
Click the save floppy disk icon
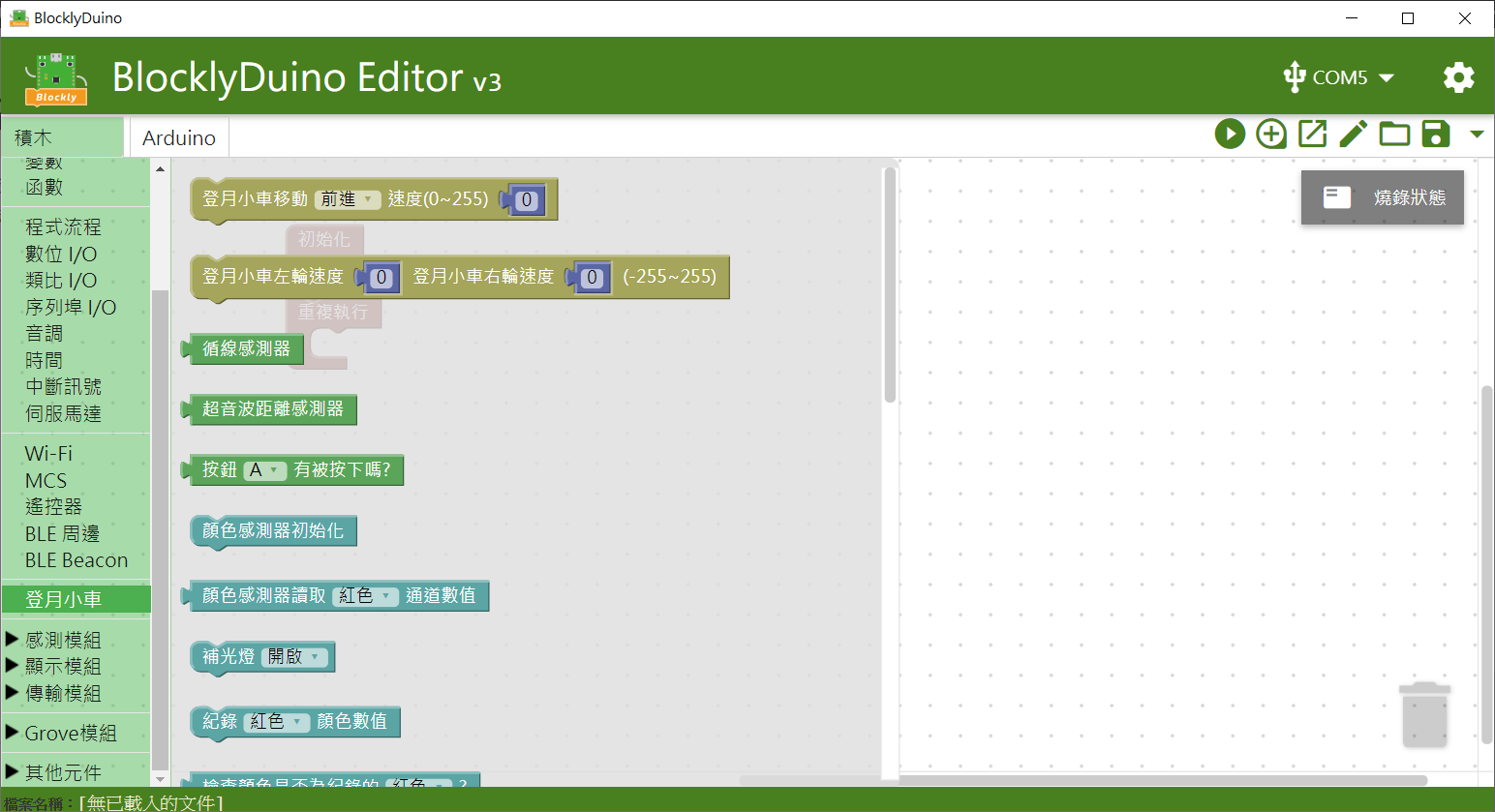tap(1436, 134)
